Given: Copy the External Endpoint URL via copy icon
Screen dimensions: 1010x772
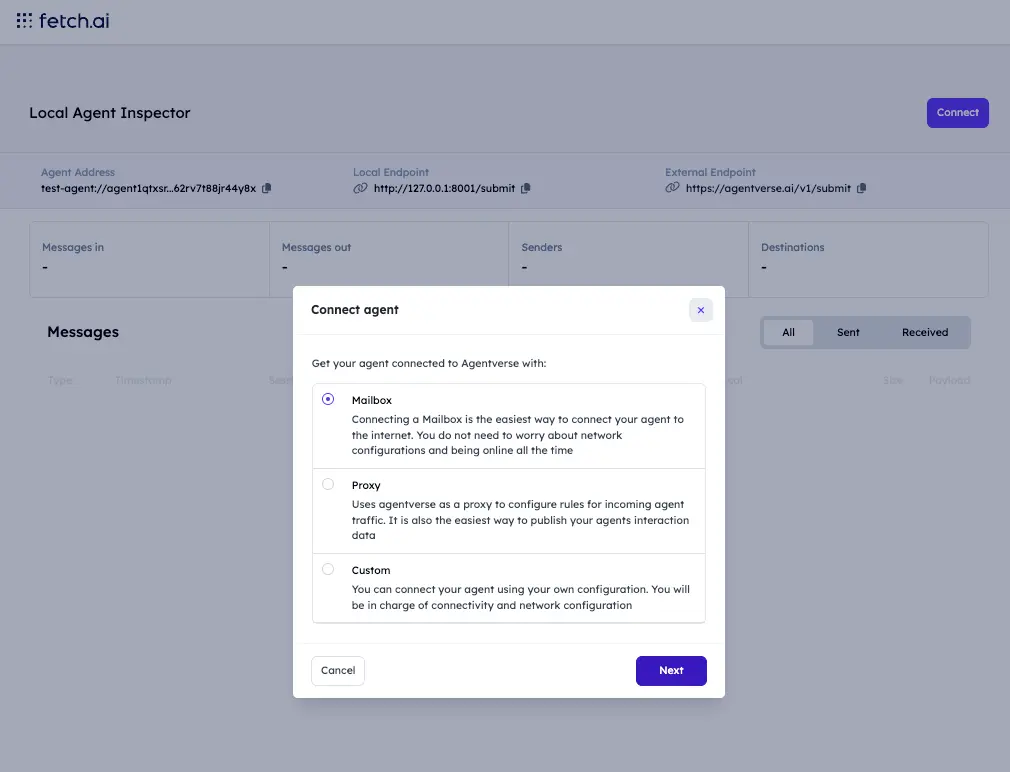Looking at the screenshot, I should (x=861, y=188).
